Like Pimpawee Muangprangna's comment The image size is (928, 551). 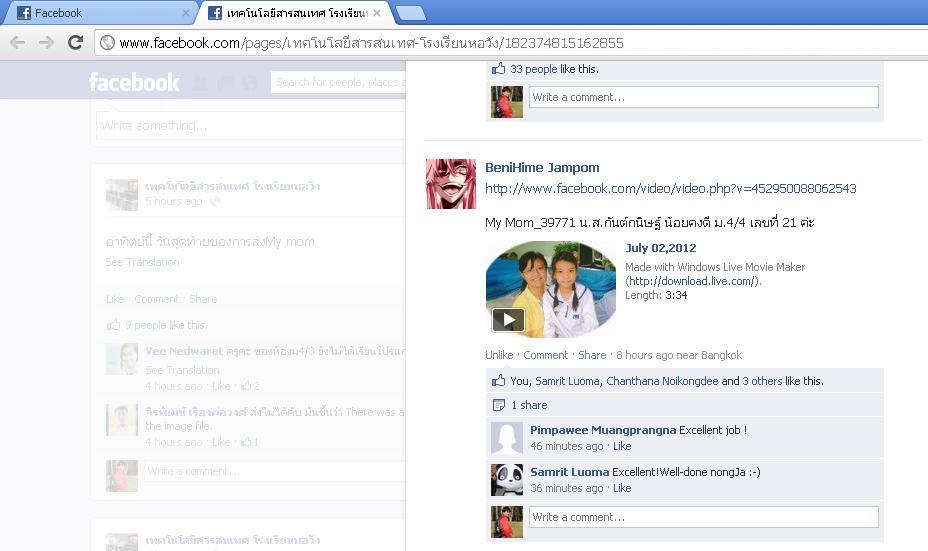622,446
